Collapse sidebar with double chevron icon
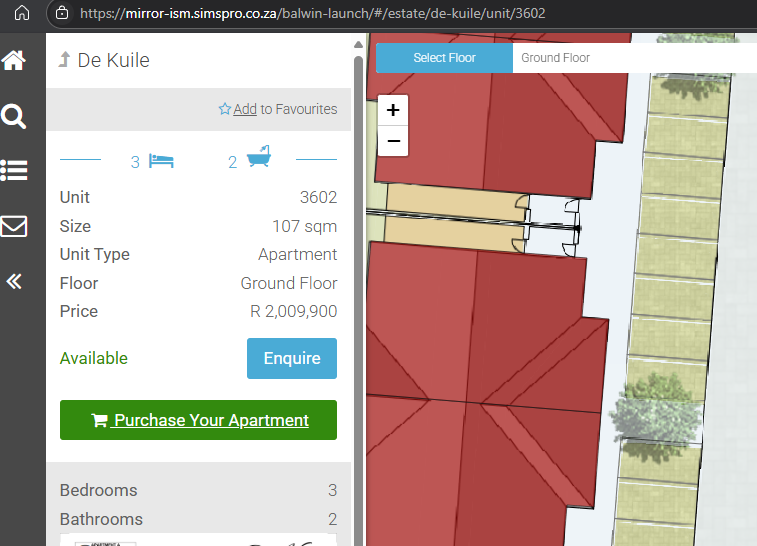757x546 pixels. (x=14, y=281)
